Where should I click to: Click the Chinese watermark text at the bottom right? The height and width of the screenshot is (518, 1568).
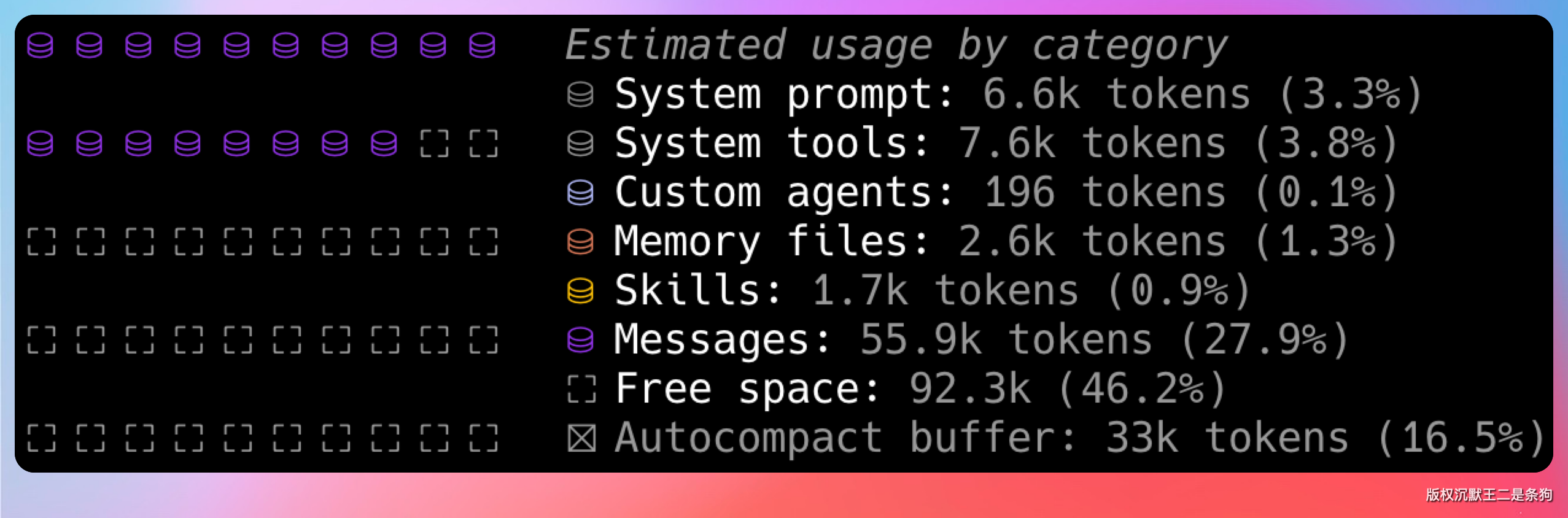[1489, 495]
